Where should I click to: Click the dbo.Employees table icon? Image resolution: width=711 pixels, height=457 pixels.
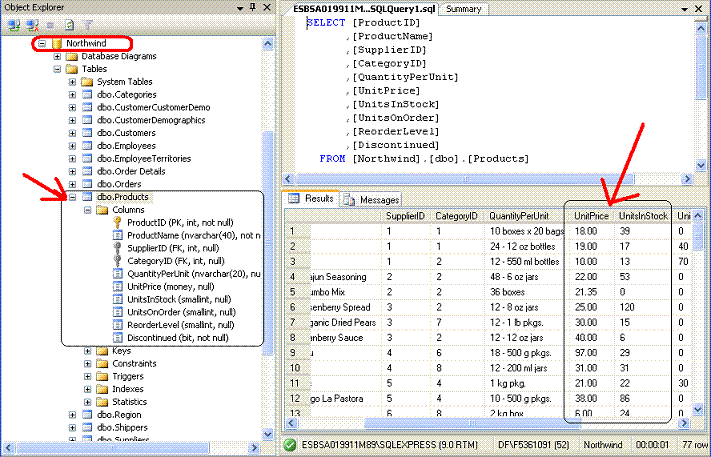(x=87, y=146)
